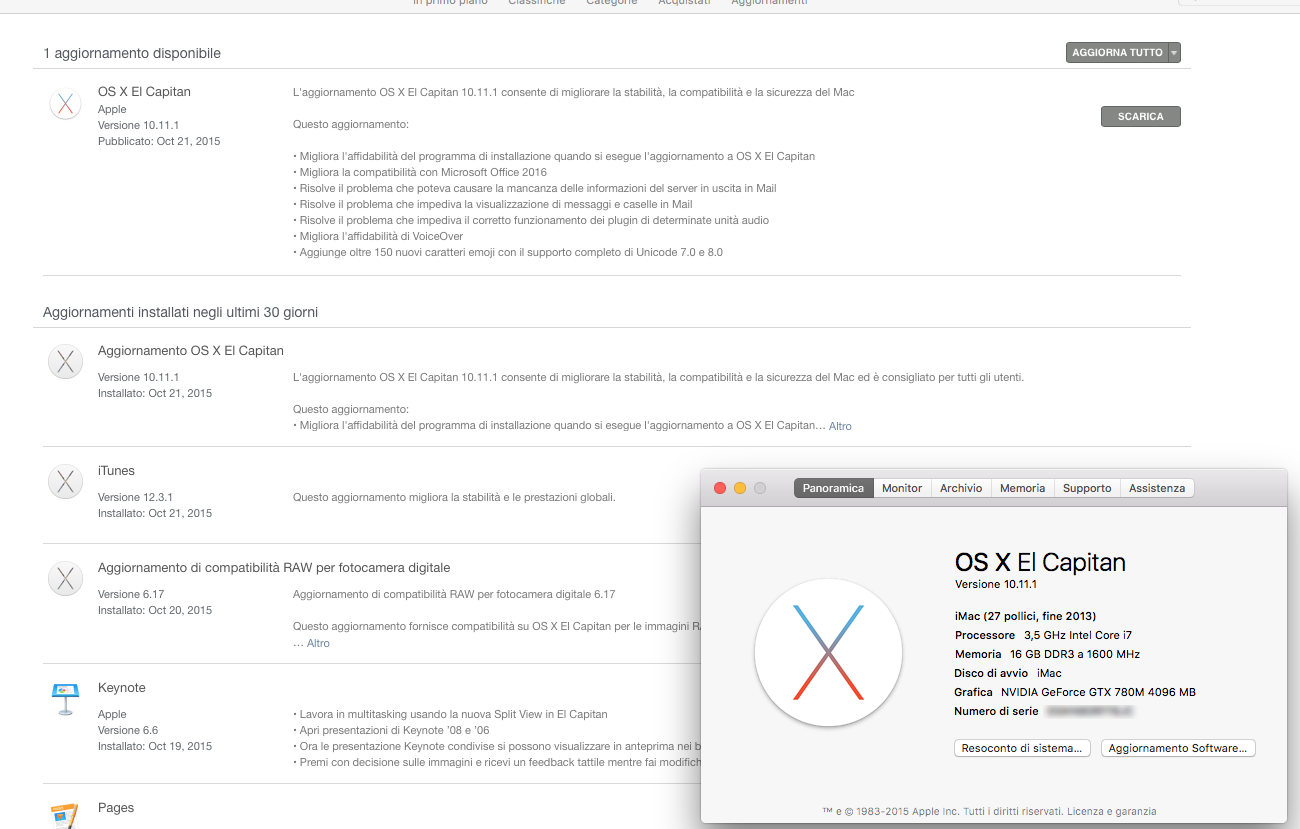Open the Pages app icon

[65, 815]
